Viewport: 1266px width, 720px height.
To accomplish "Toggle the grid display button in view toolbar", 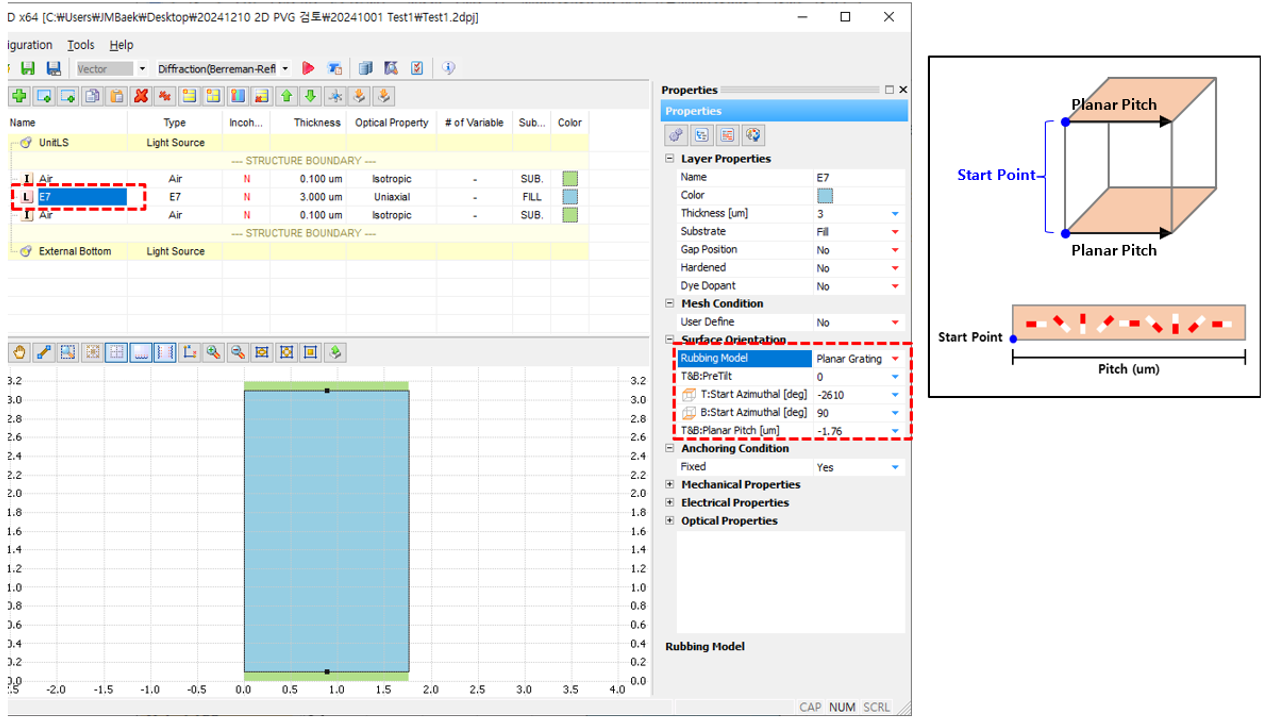I will click(x=116, y=352).
